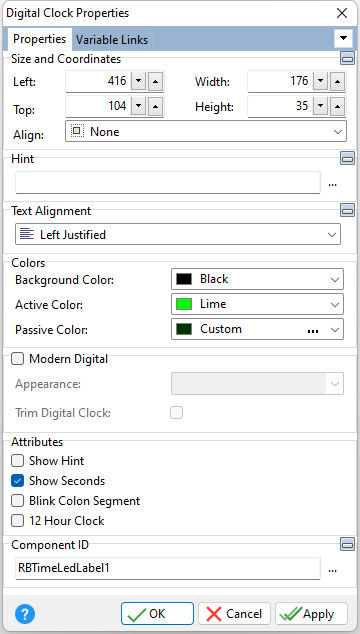Open the Component ID ellipsis button

click(332, 570)
